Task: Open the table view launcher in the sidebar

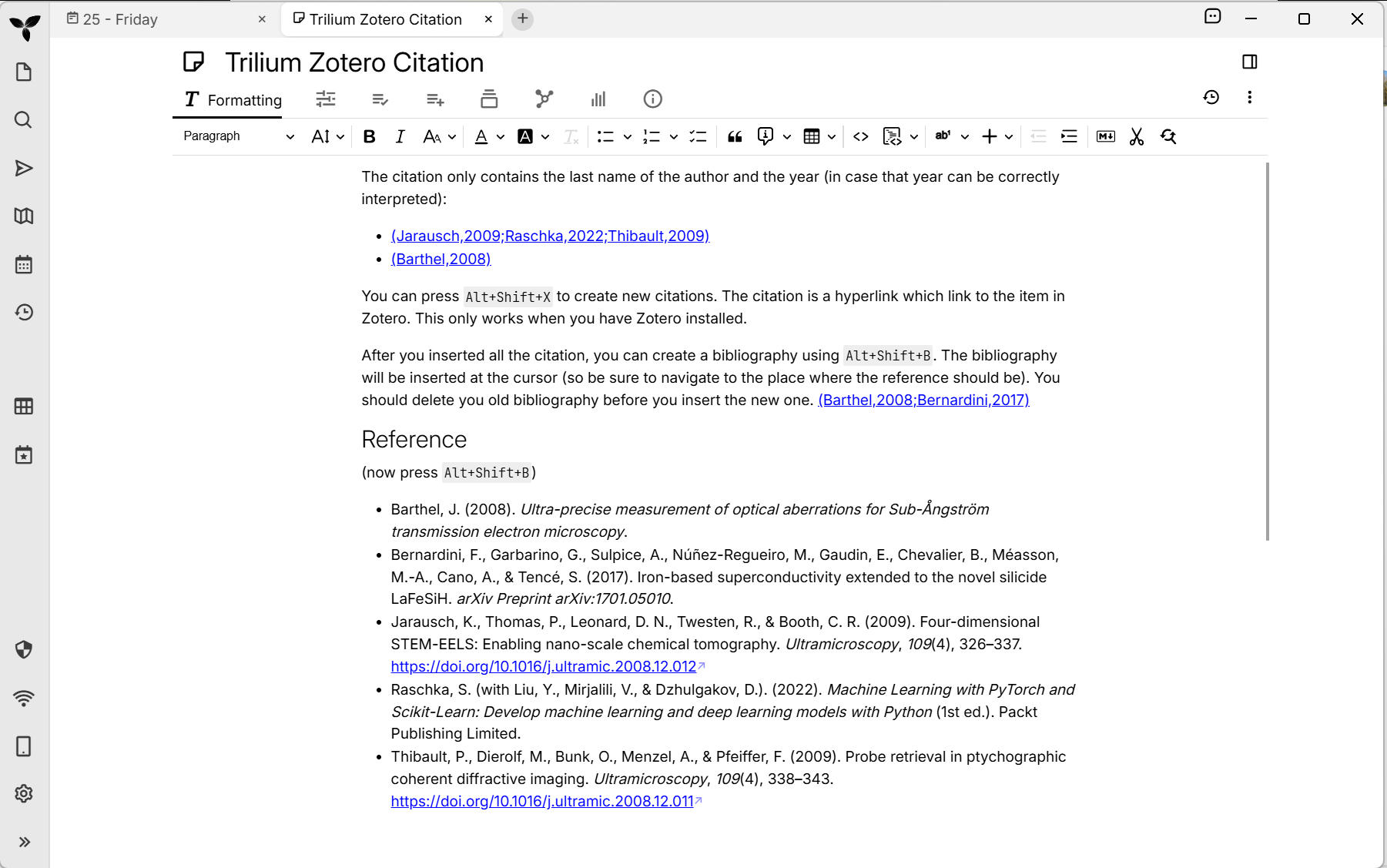Action: point(24,406)
